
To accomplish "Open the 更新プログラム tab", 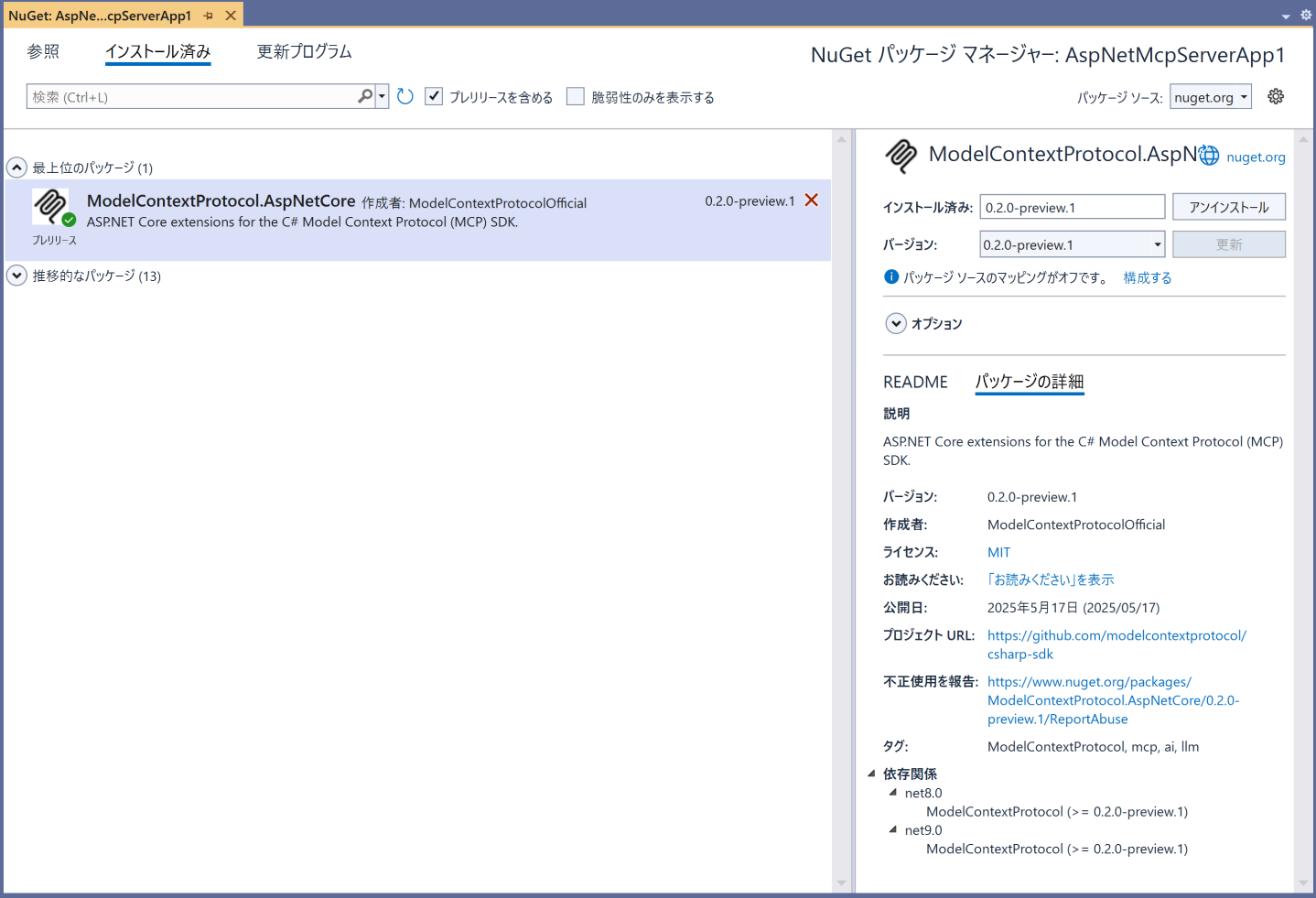I will point(305,51).
